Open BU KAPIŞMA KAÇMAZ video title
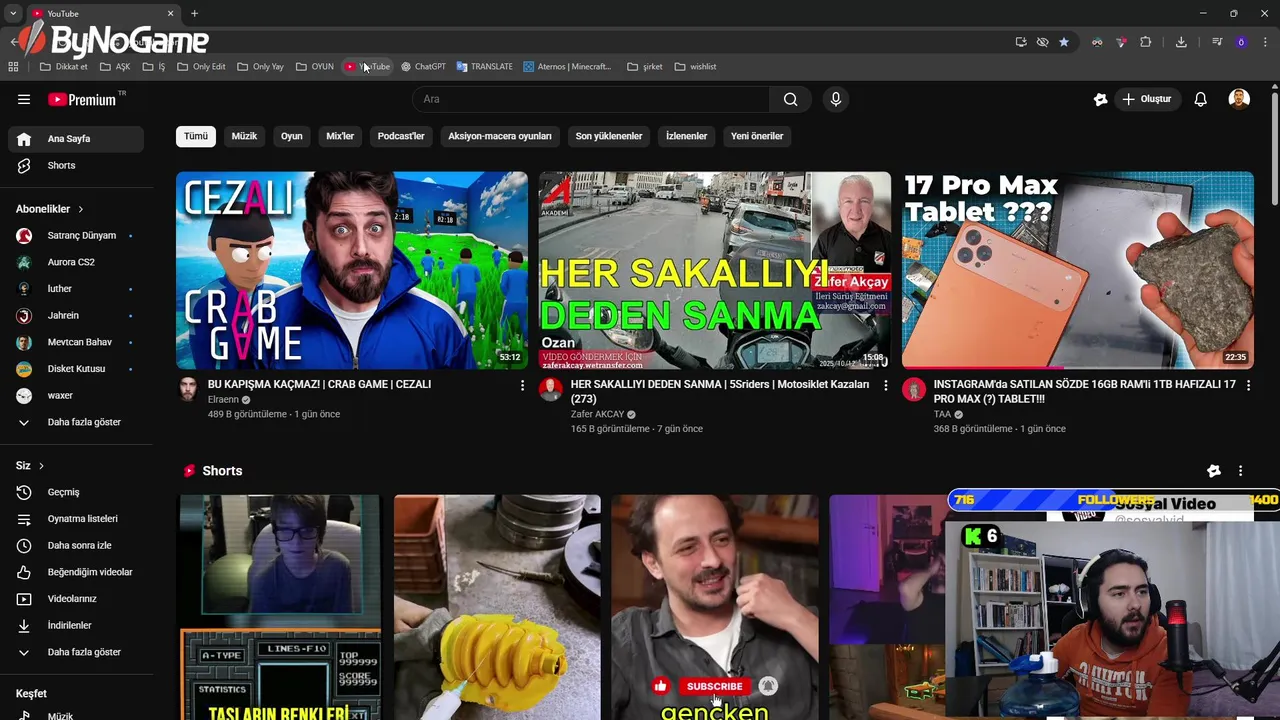Viewport: 1280px width, 720px height. pos(319,384)
